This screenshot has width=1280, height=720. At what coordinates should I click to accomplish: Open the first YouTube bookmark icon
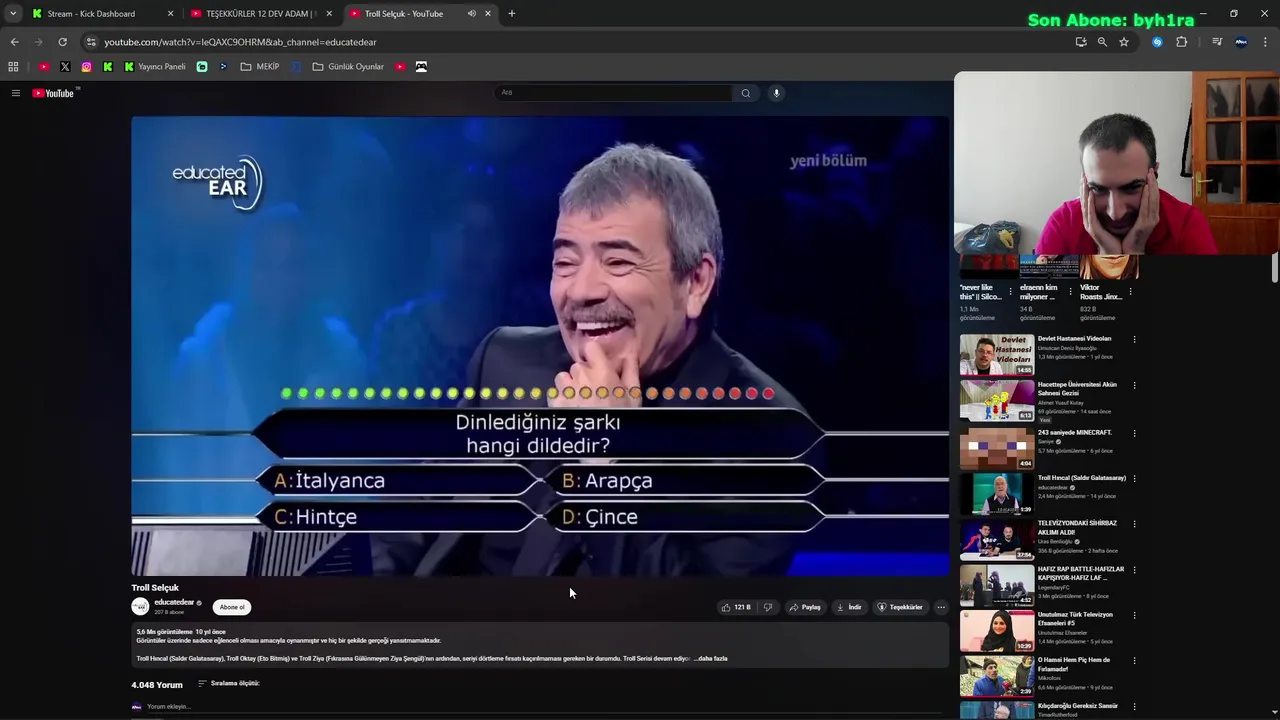click(x=44, y=67)
